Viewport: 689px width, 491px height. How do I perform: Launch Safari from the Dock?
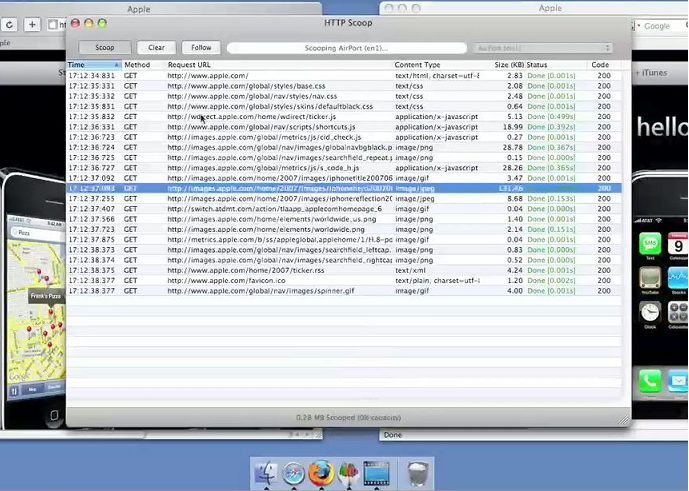coord(293,473)
